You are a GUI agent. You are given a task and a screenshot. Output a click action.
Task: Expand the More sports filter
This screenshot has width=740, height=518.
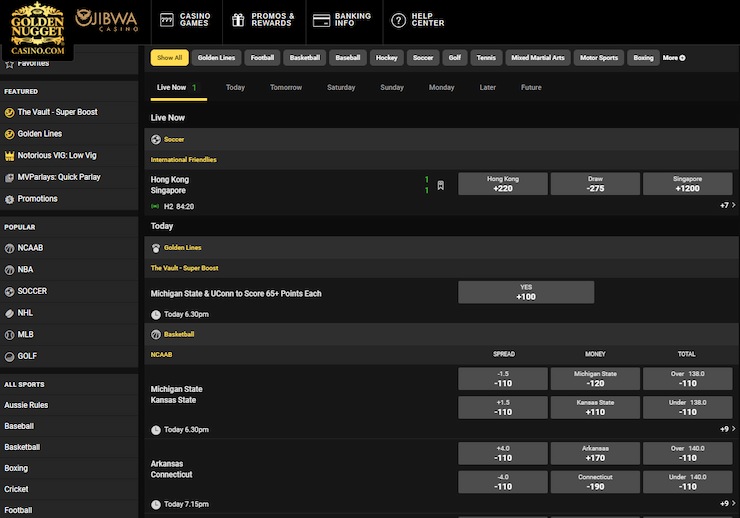click(x=673, y=58)
